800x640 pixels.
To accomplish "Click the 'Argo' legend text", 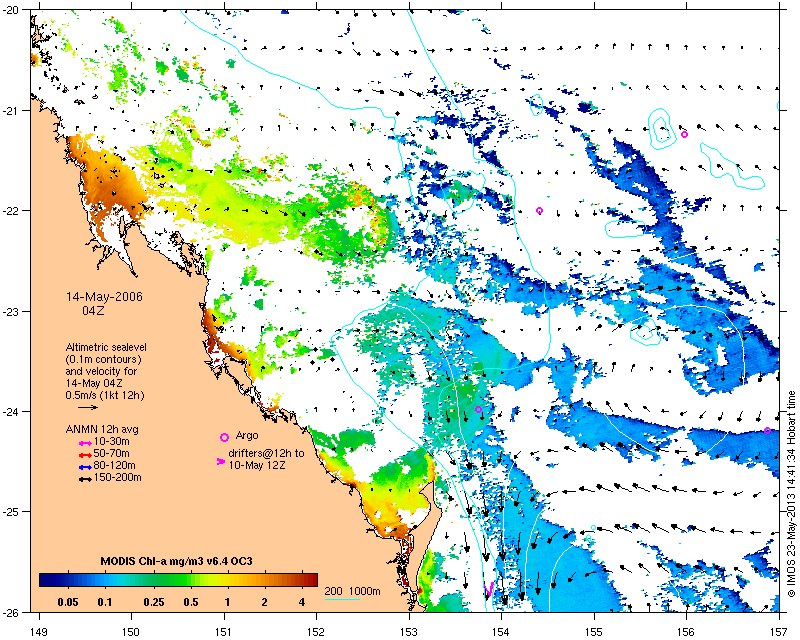I will click(247, 436).
